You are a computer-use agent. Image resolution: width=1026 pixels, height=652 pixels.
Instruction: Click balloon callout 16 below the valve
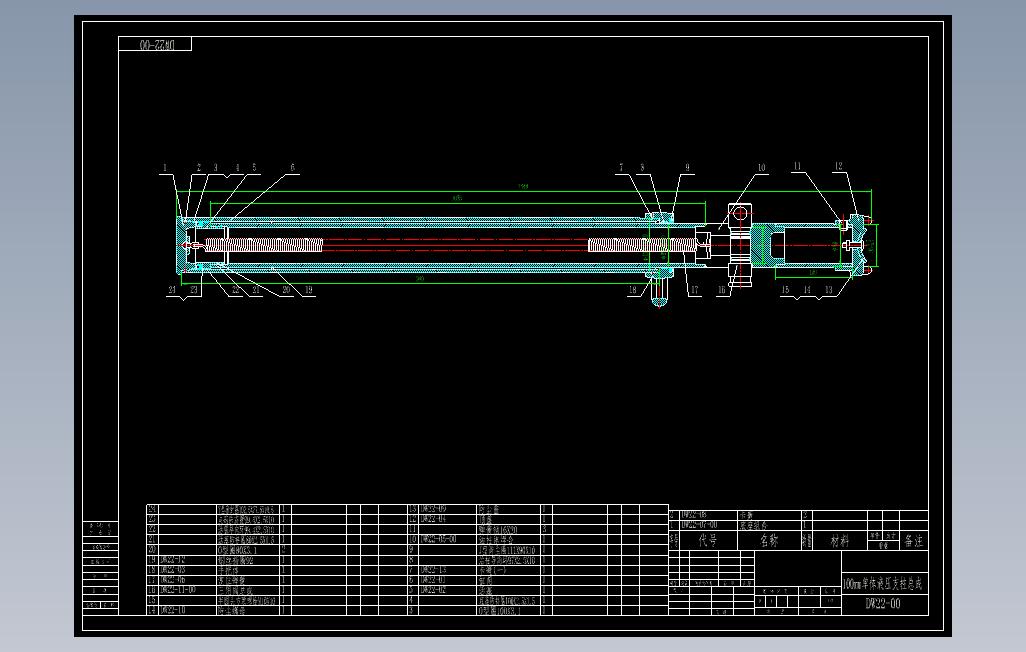tap(722, 289)
